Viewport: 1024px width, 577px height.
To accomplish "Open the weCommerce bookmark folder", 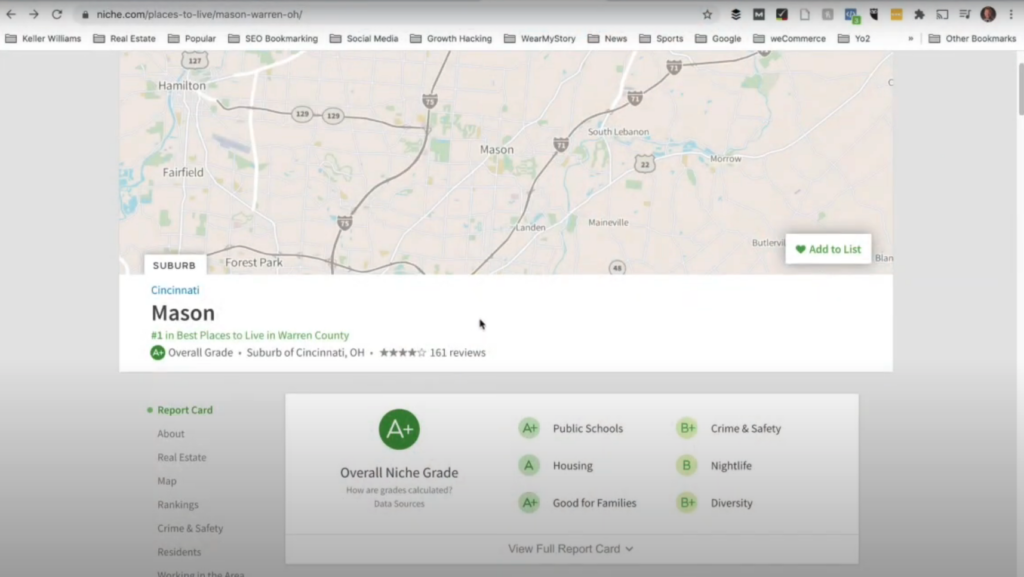I will (x=790, y=39).
